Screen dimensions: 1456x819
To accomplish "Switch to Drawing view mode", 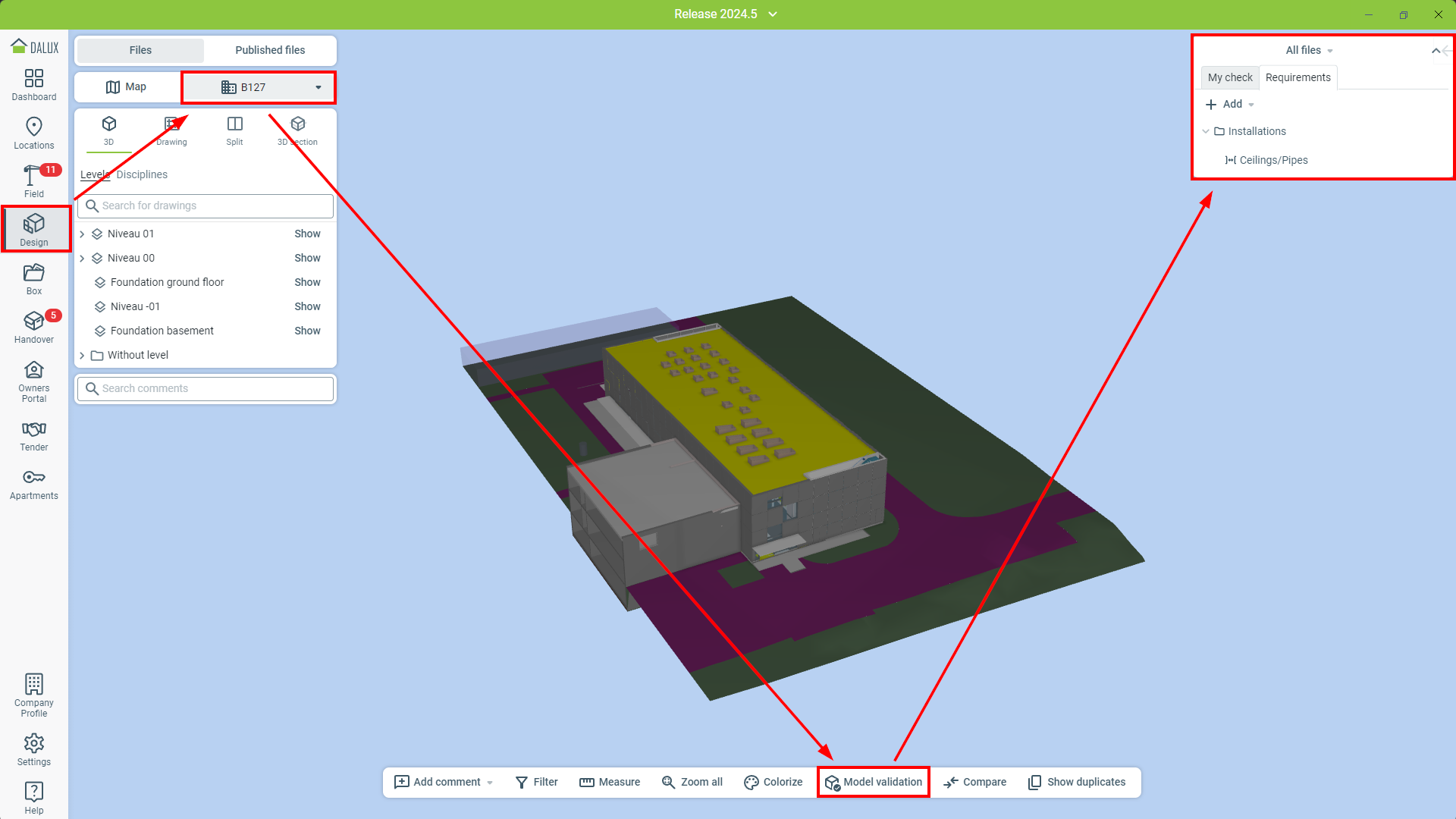I will [171, 130].
